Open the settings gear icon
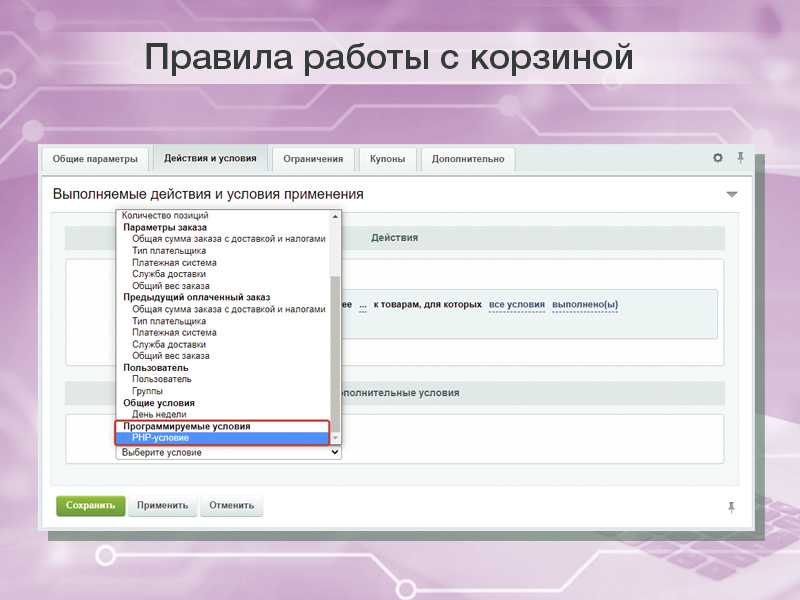Screen dimensions: 800x600 pos(717,158)
